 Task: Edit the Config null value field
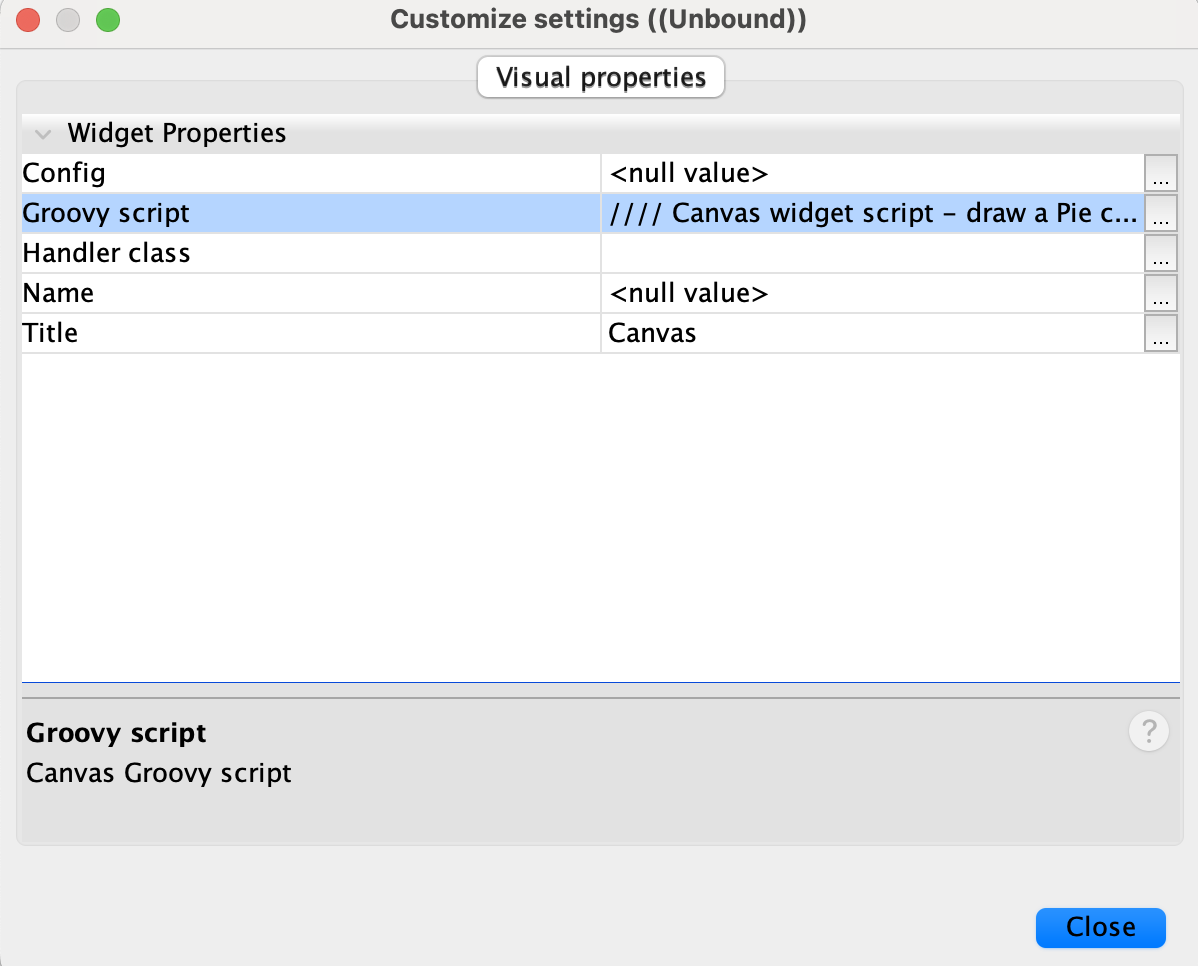pos(870,173)
